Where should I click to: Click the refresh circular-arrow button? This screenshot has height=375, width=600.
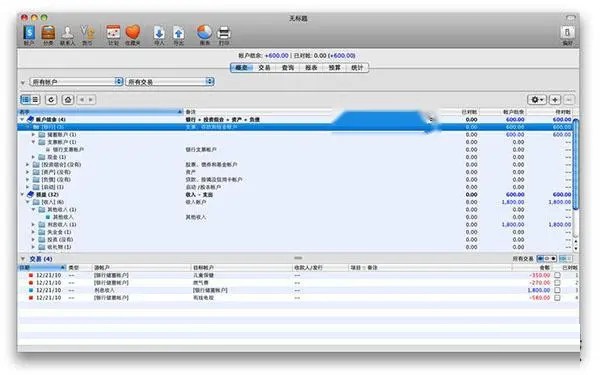(x=51, y=100)
